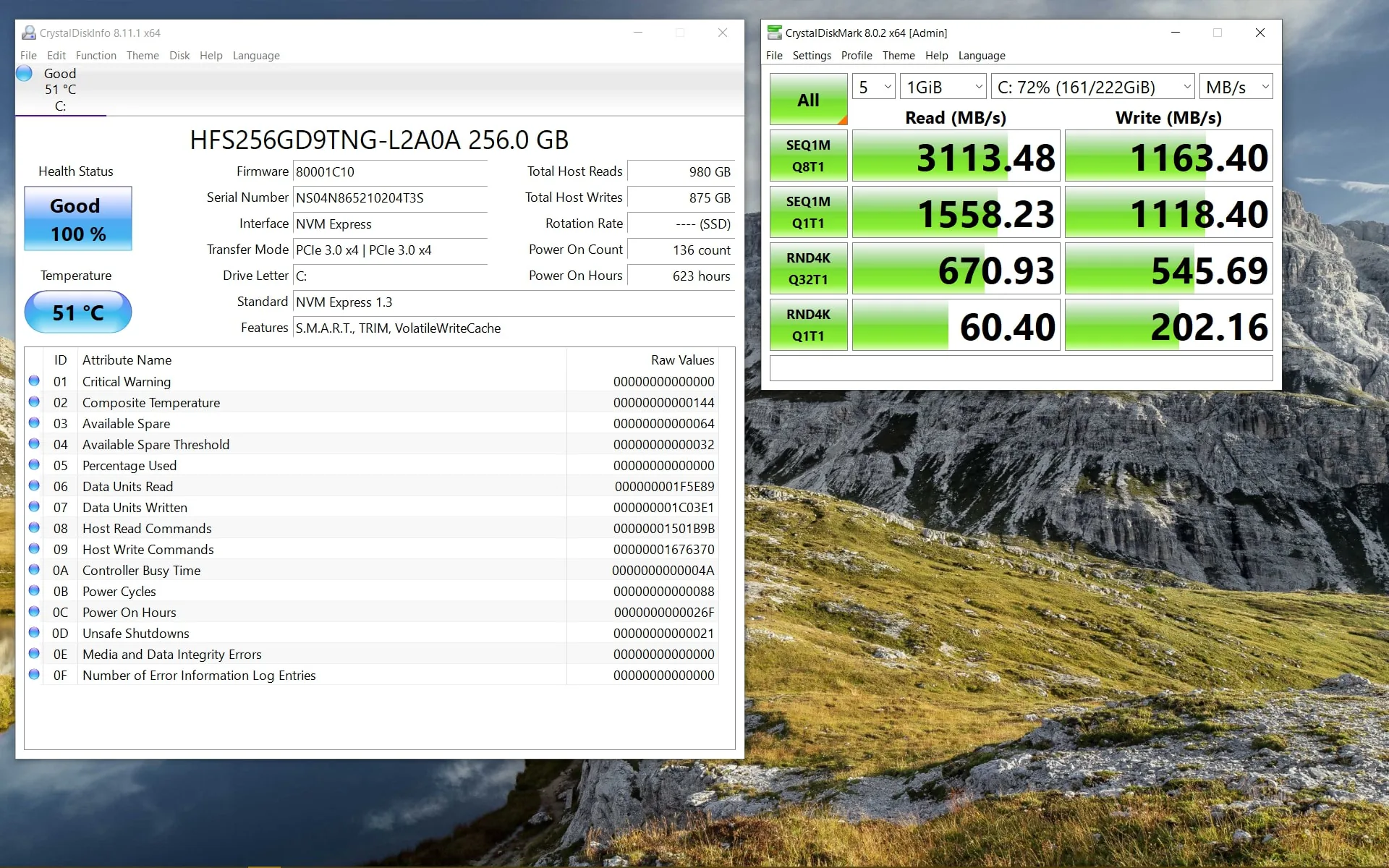The width and height of the screenshot is (1389, 868).
Task: Open the test size dropdown showing 1GiB
Action: 943,87
